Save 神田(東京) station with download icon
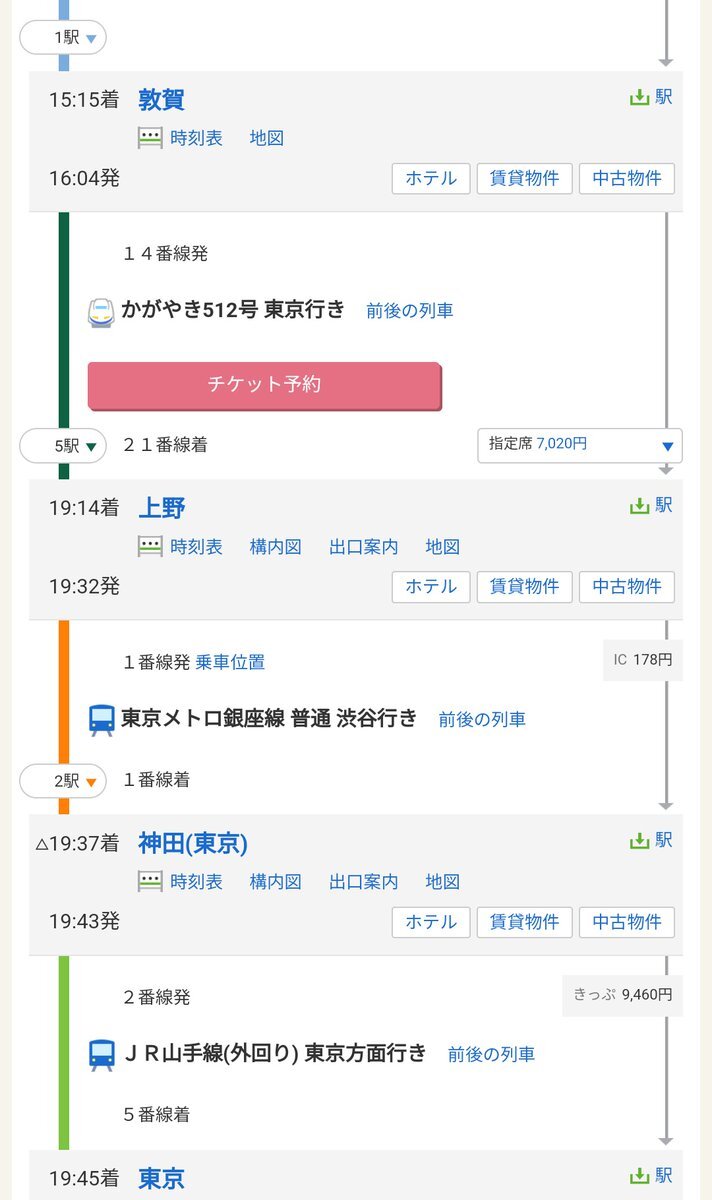 coord(651,841)
